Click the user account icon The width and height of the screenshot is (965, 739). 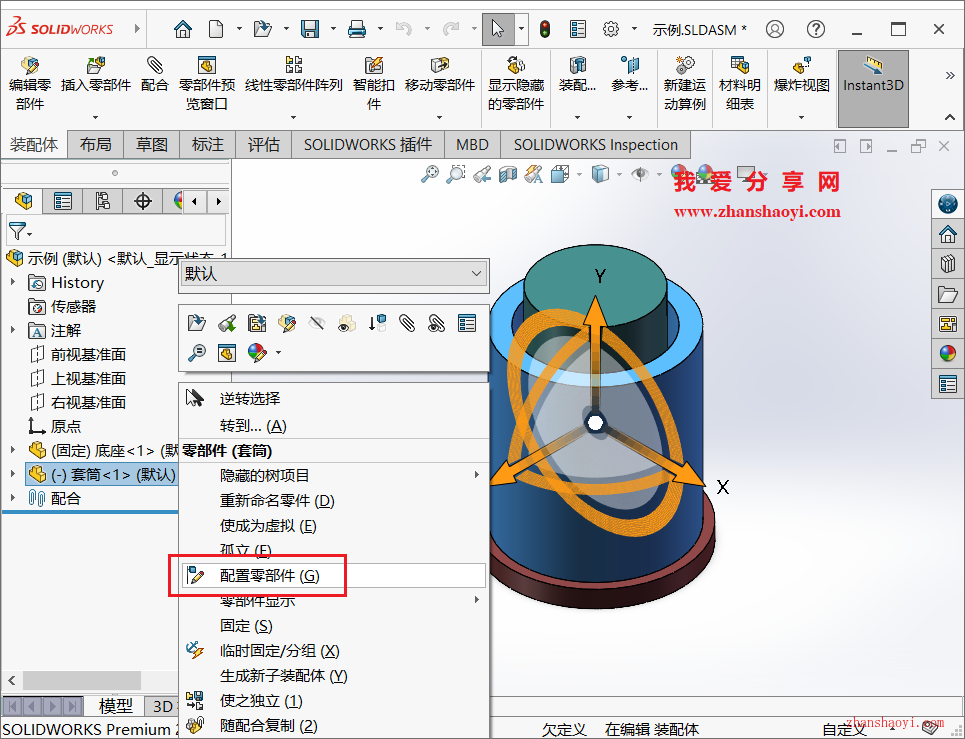click(x=775, y=29)
